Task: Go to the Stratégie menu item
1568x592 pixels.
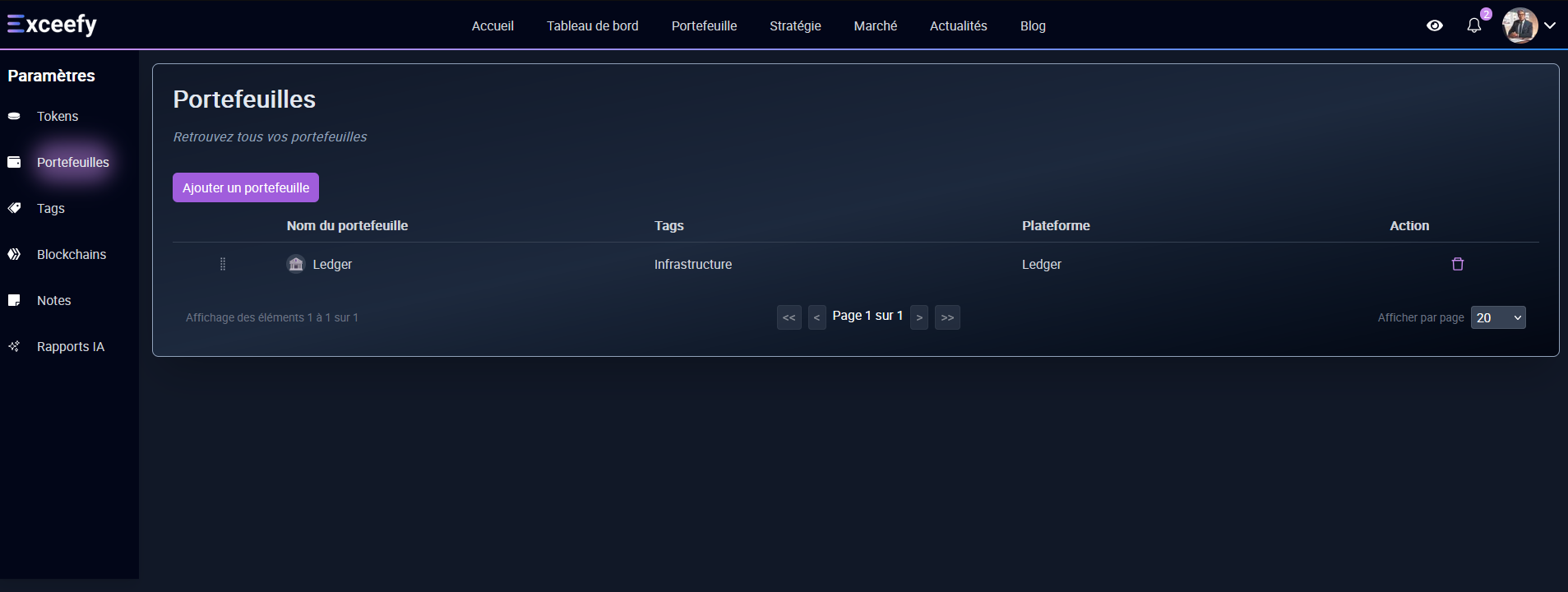Action: point(795,26)
